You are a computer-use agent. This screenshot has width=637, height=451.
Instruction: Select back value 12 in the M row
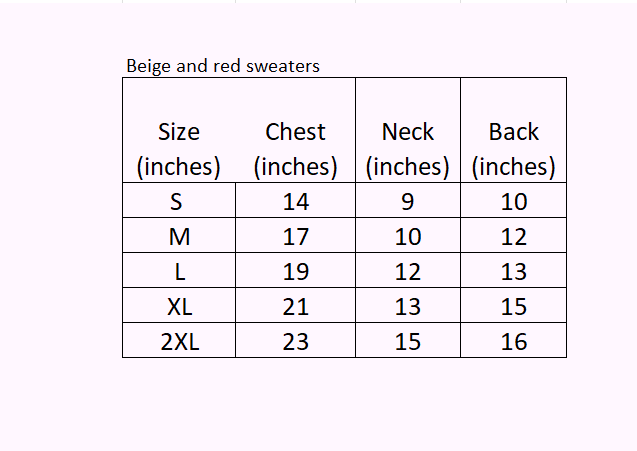point(514,237)
